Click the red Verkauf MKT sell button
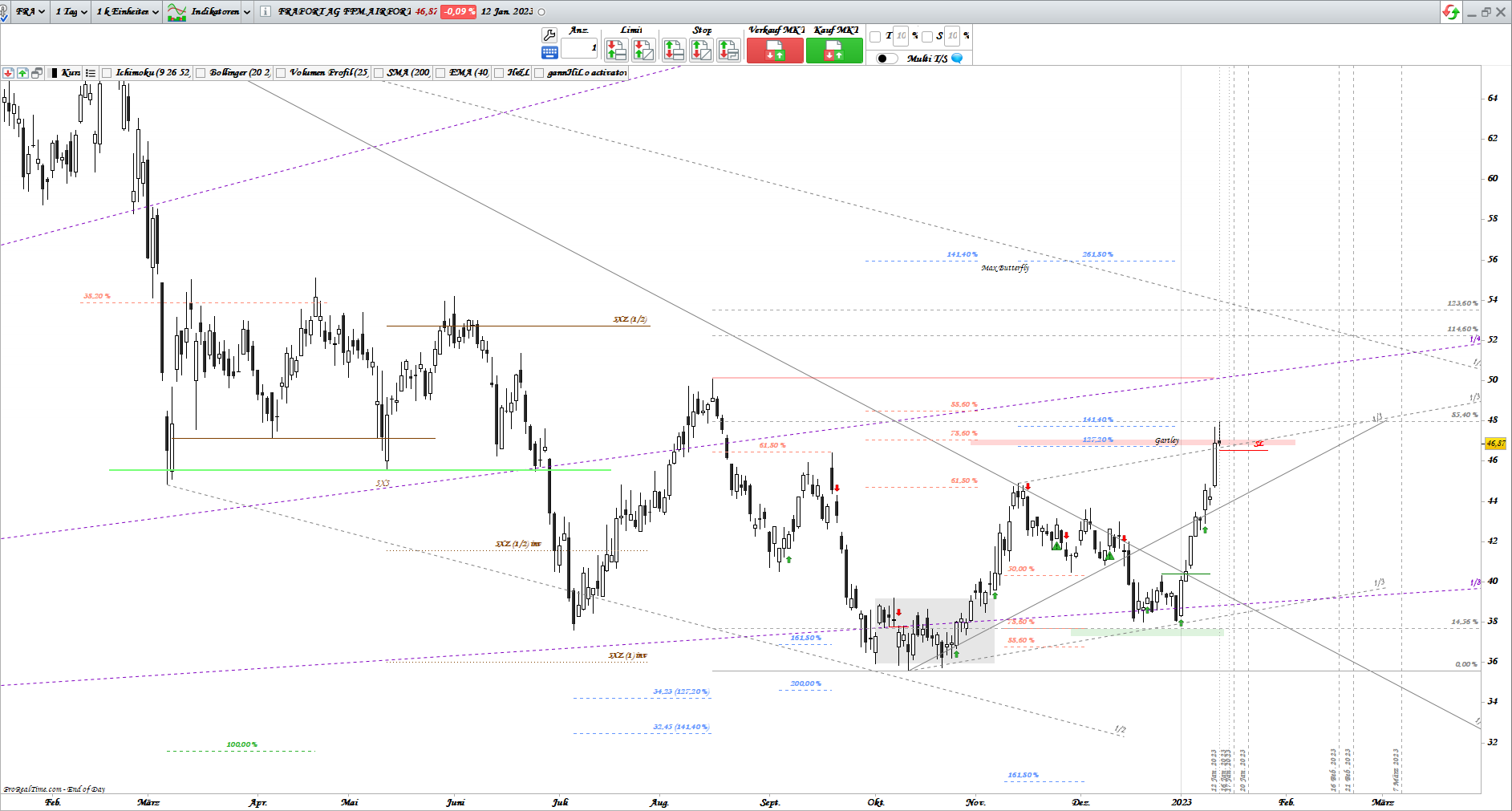The image size is (1512, 811). (x=775, y=50)
